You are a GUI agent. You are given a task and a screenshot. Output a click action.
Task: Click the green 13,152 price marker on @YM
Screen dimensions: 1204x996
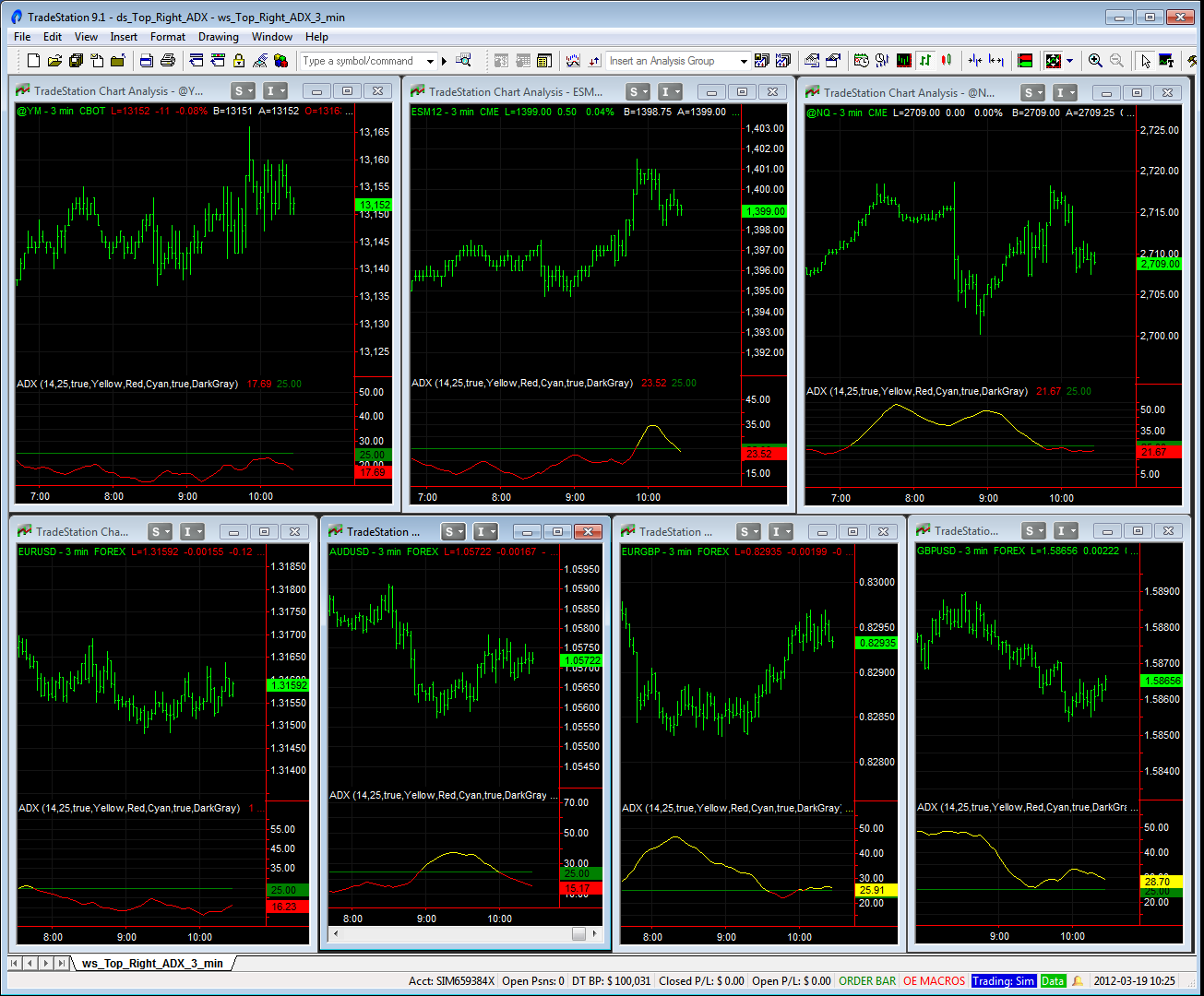pos(374,205)
